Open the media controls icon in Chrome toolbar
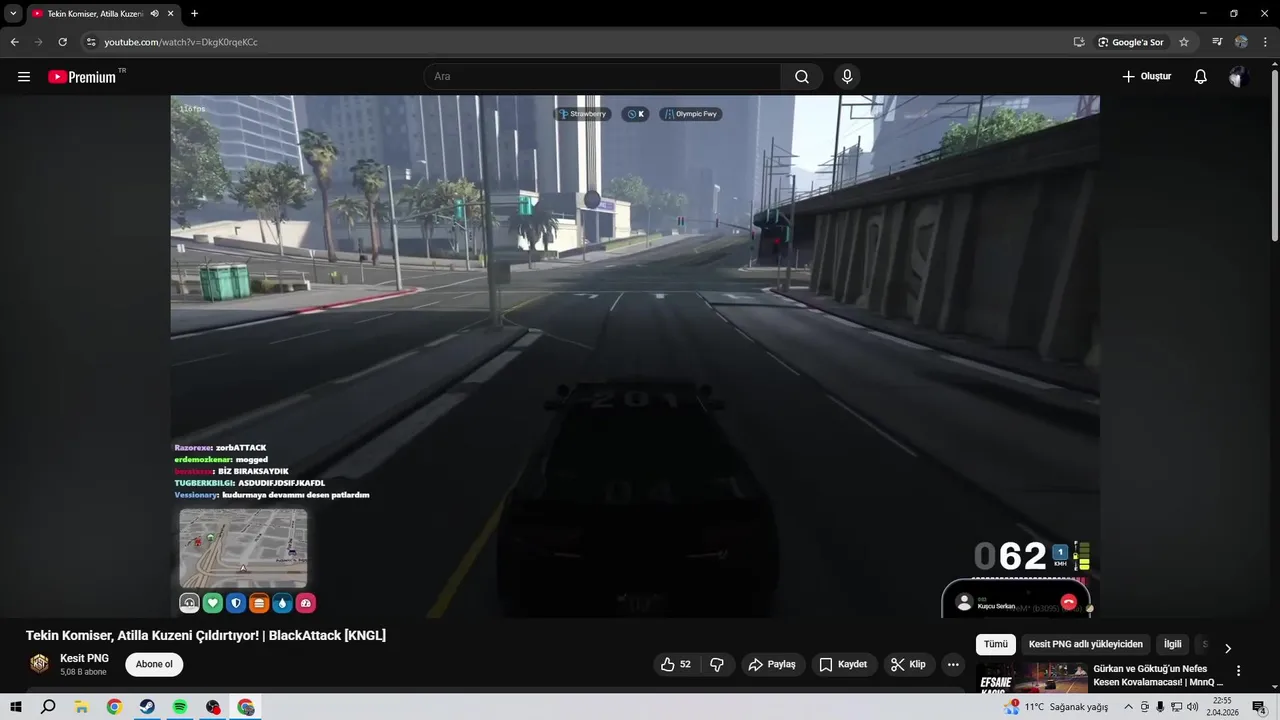Image resolution: width=1280 pixels, height=720 pixels. 1217,42
